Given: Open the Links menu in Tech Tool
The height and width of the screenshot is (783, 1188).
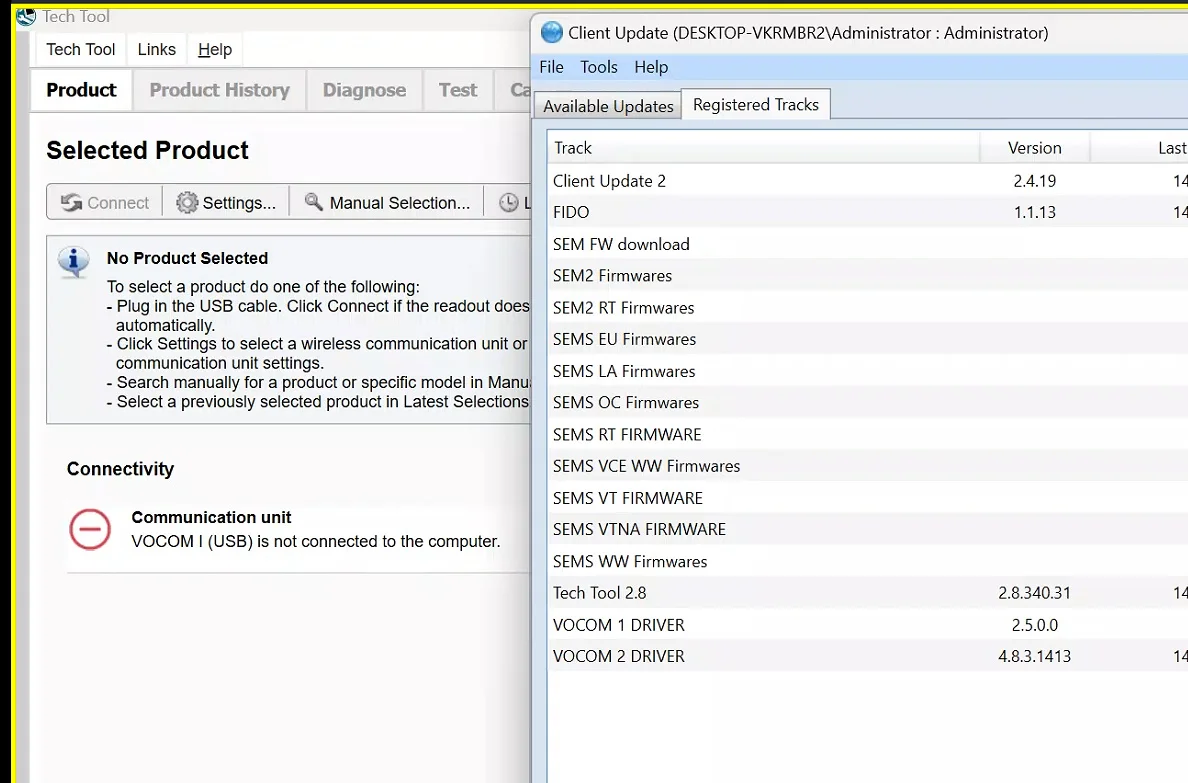Looking at the screenshot, I should tap(156, 49).
